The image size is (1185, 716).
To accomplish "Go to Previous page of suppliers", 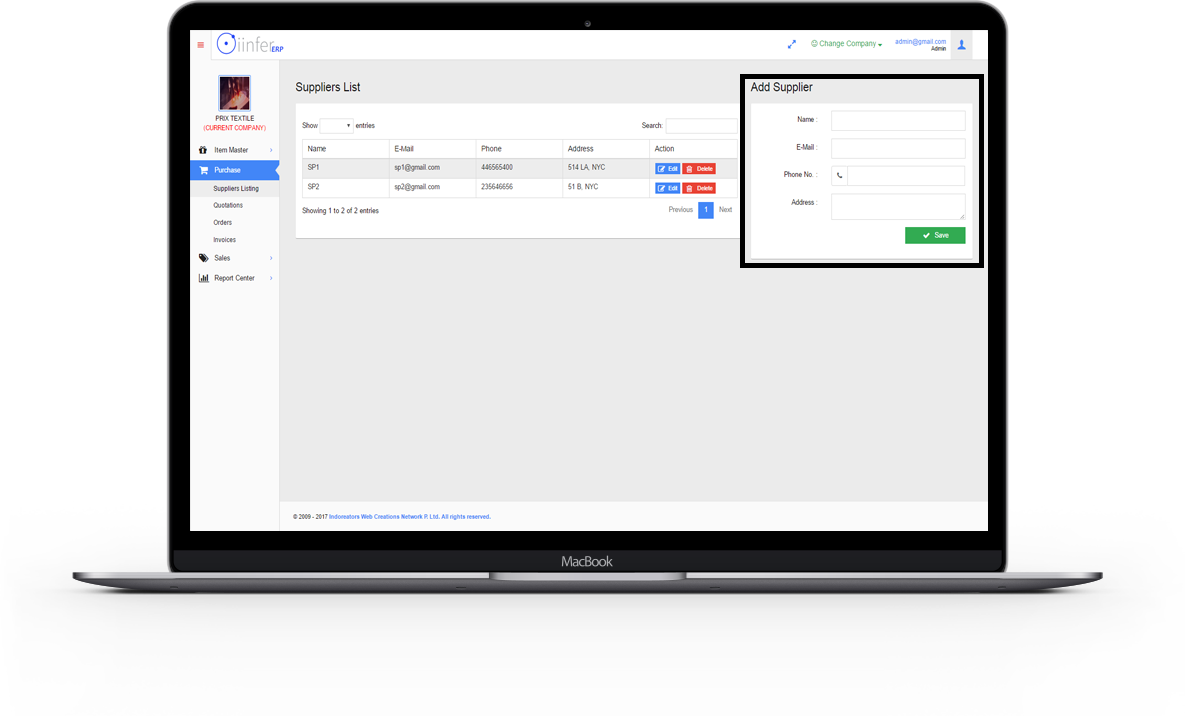I will [x=680, y=209].
